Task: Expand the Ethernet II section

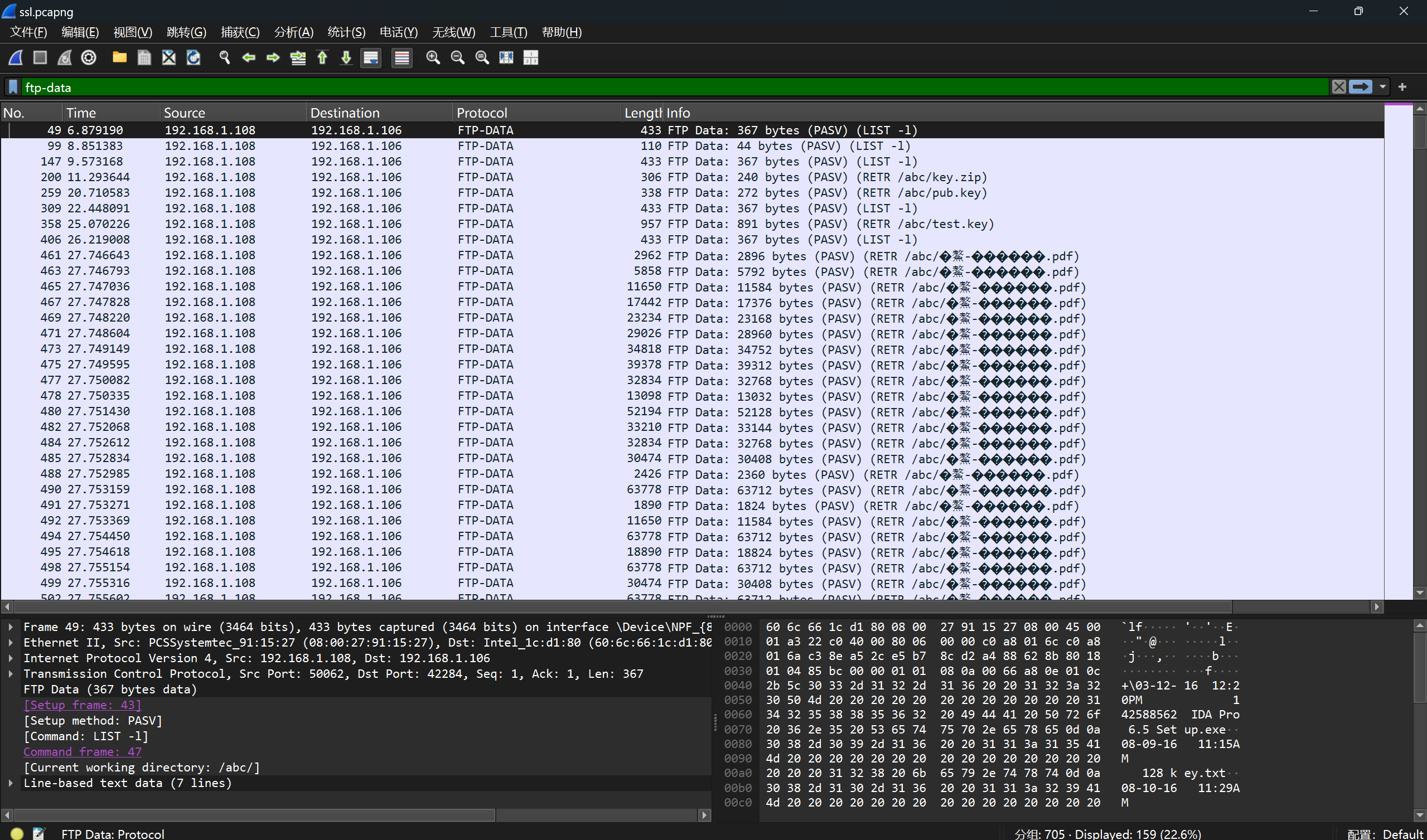Action: coord(10,643)
